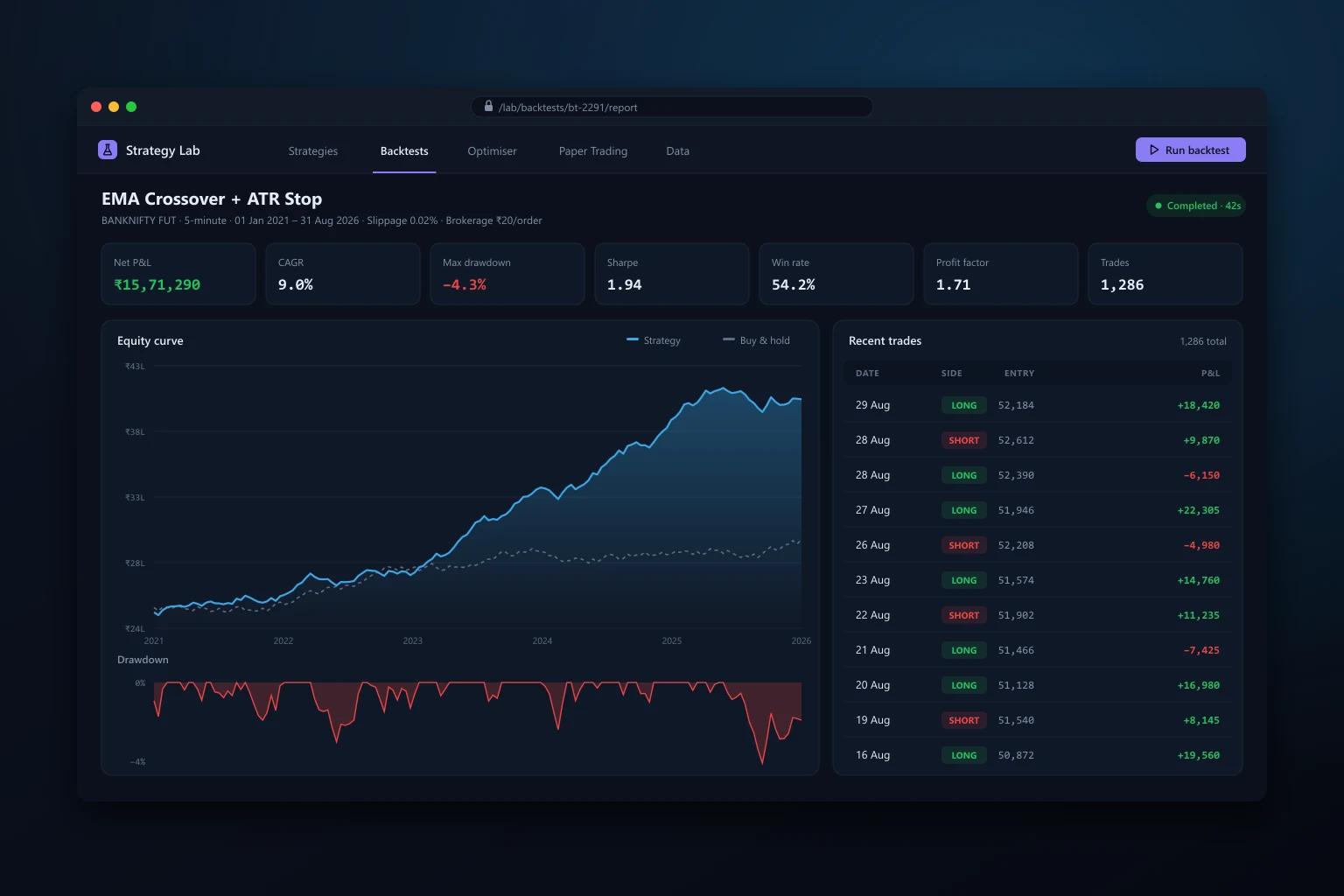Click the +22,305 P&L value
This screenshot has height=896, width=1344.
(x=1199, y=510)
